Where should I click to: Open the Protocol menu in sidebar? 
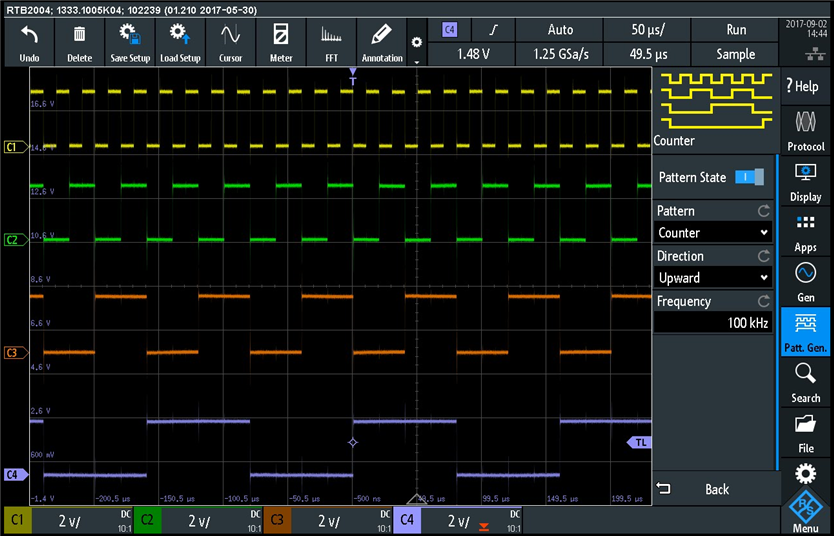click(x=805, y=131)
